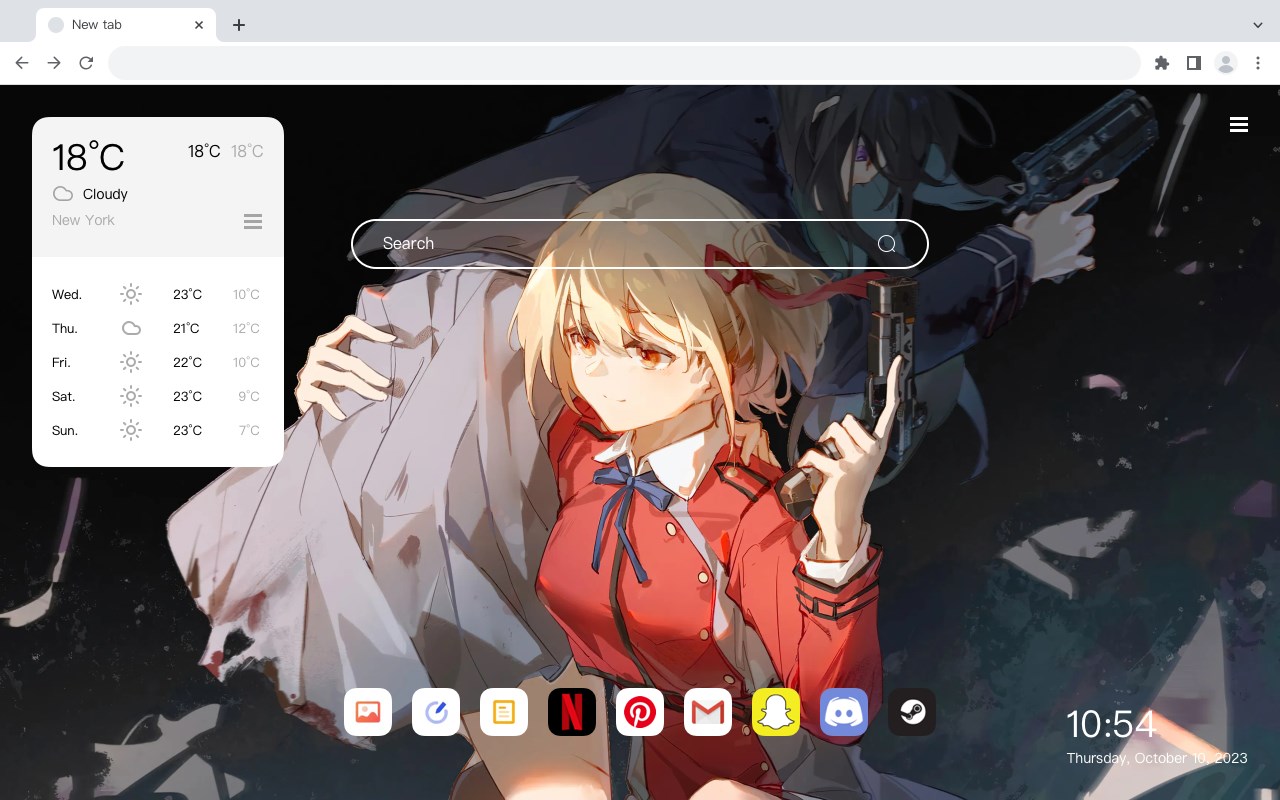Open the Gmail shortcut
Image resolution: width=1280 pixels, height=800 pixels.
pos(708,712)
